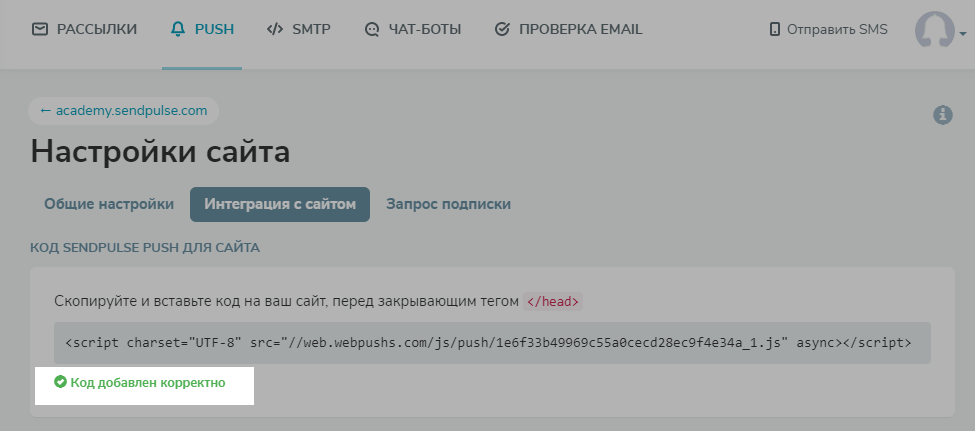This screenshot has width=975, height=431.
Task: Click the script code snippet field
Action: tap(491, 342)
